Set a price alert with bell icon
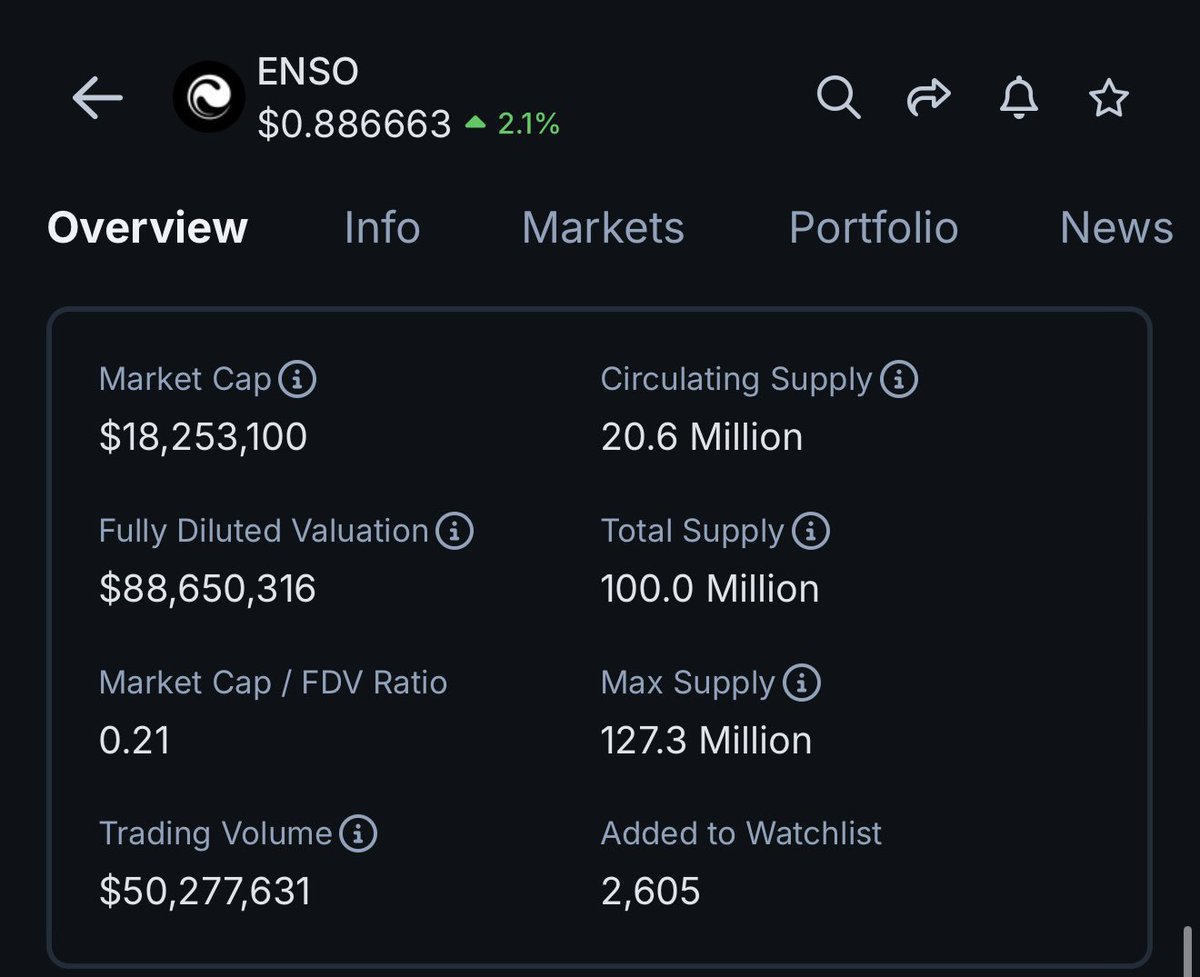 tap(1018, 98)
